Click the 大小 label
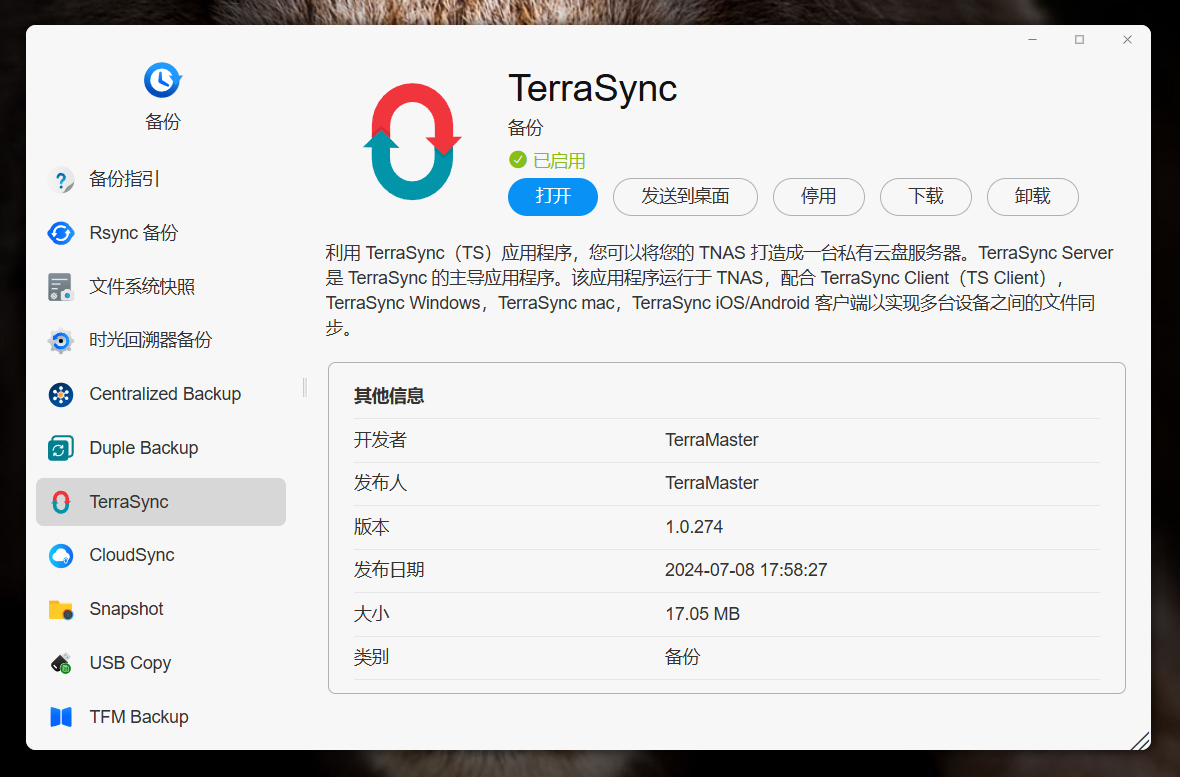Image resolution: width=1180 pixels, height=777 pixels. click(372, 614)
